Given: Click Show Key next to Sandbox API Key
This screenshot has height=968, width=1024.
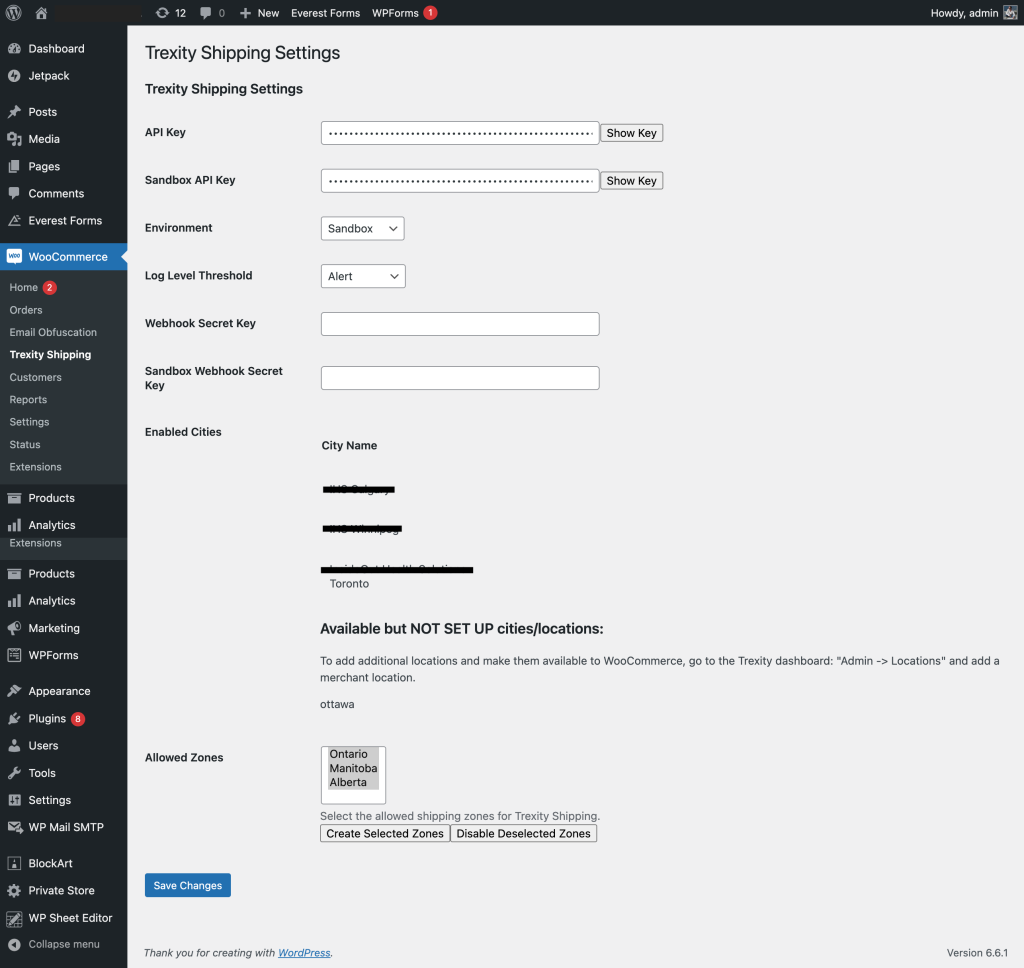Looking at the screenshot, I should [x=632, y=181].
